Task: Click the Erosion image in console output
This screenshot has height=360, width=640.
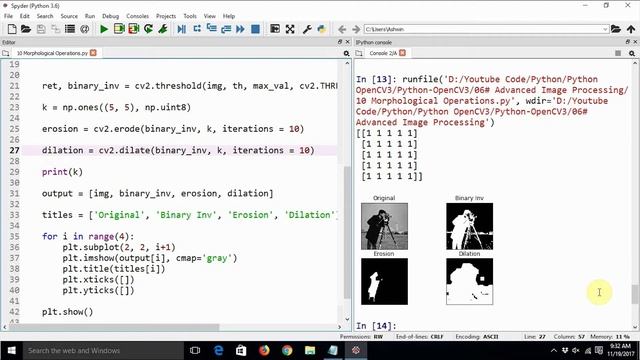Action: [384, 281]
